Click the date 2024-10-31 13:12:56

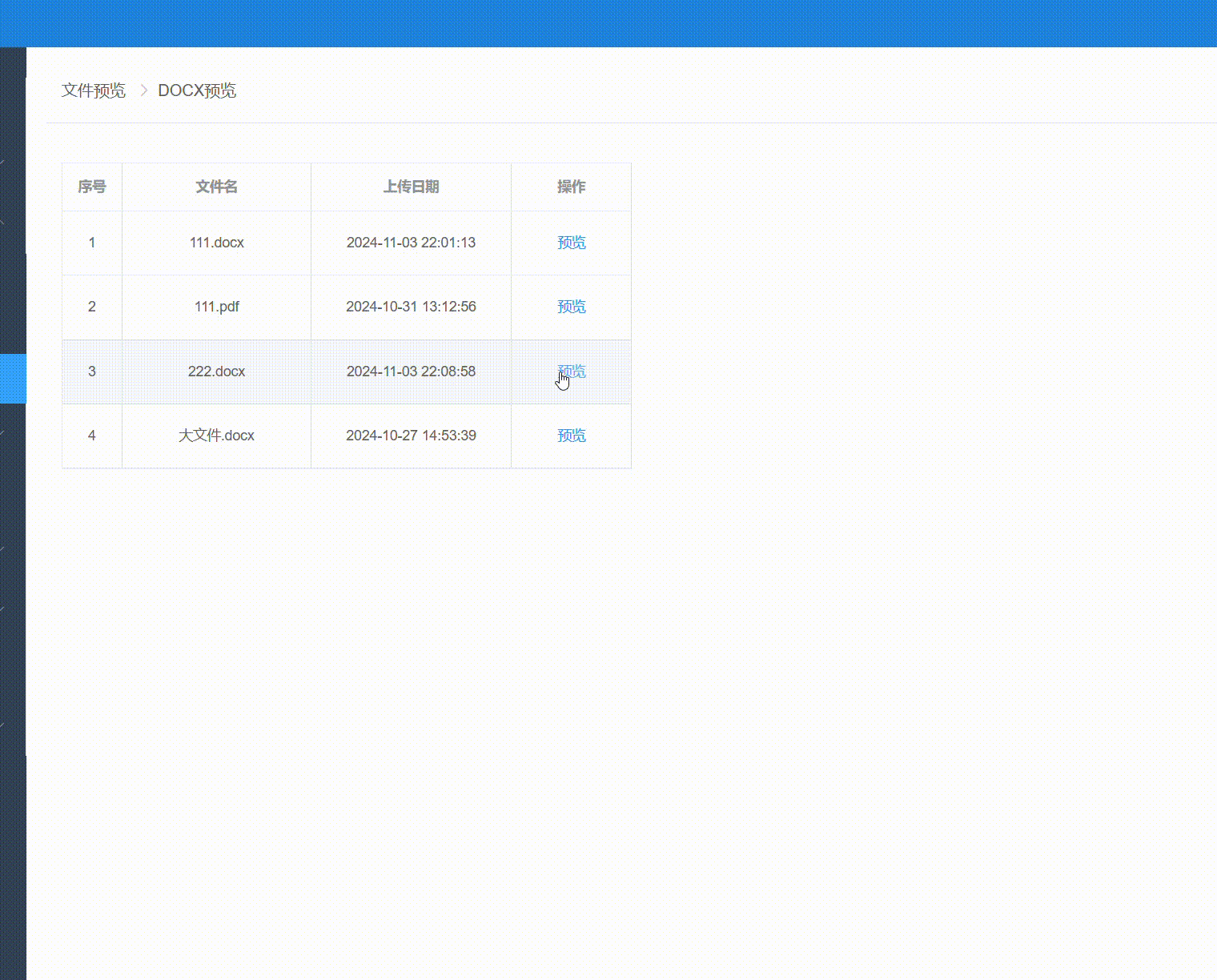[x=412, y=307]
